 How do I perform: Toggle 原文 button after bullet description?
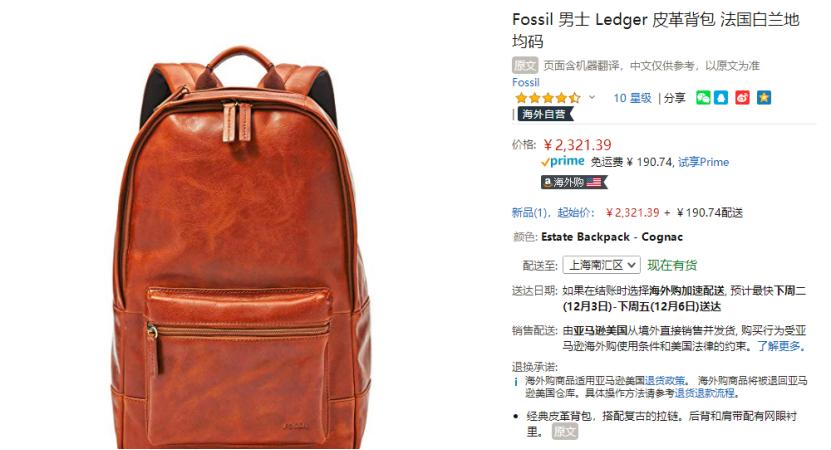click(x=565, y=431)
